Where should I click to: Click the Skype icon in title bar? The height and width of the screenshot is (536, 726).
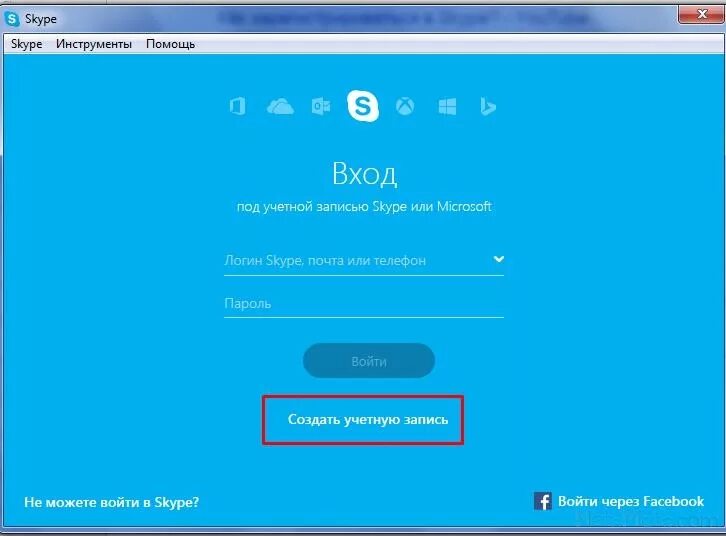pyautogui.click(x=12, y=19)
